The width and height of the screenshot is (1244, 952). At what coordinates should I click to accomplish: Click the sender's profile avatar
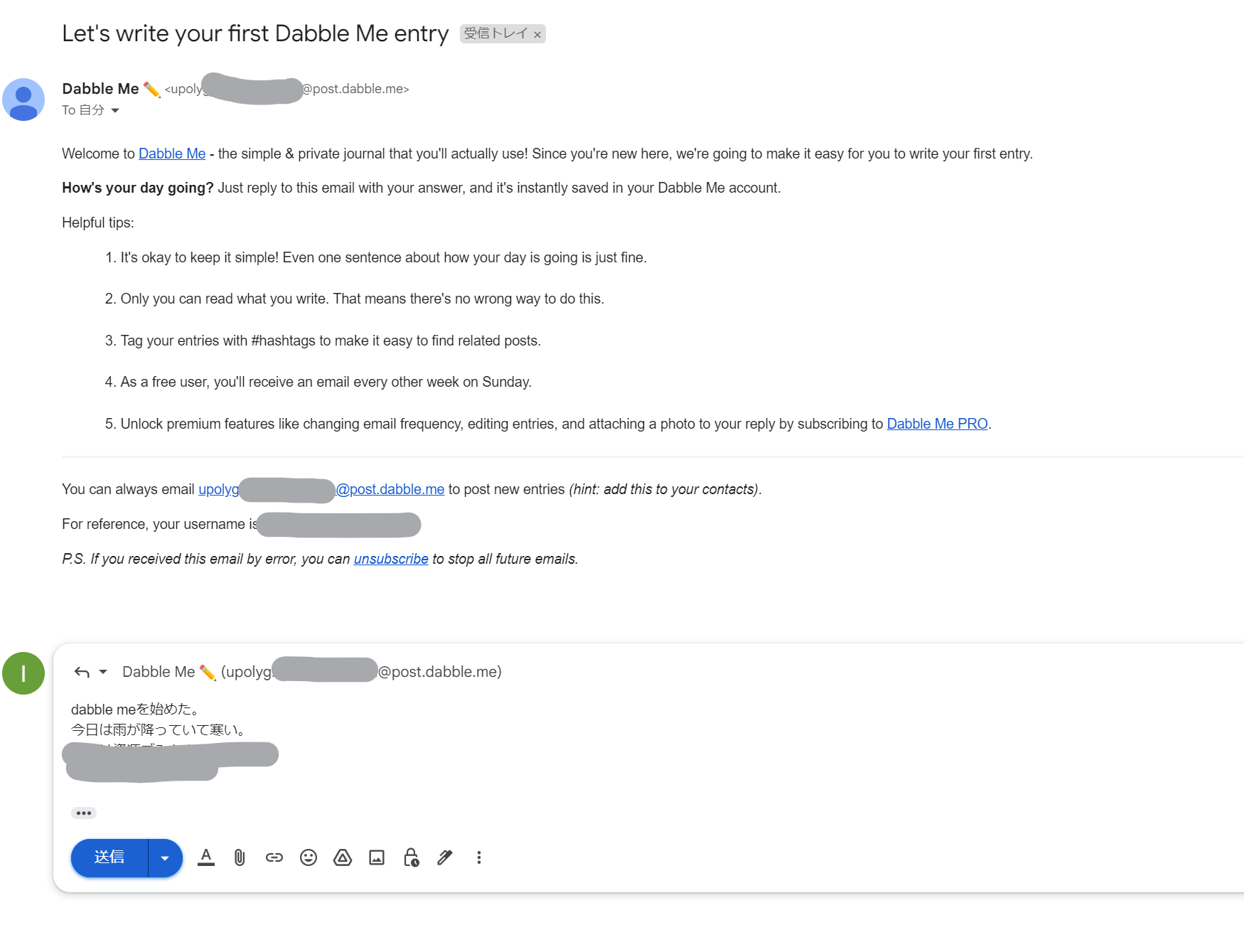23,100
